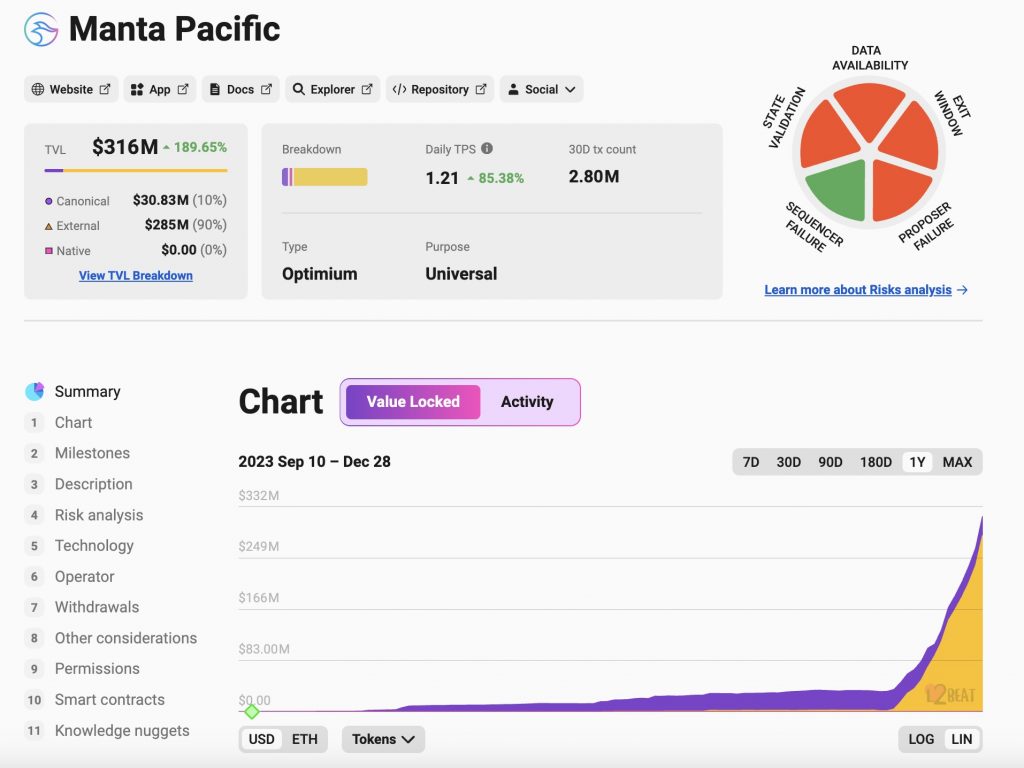Viewport: 1024px width, 768px height.
Task: Set chart range to 180D
Action: [x=876, y=462]
